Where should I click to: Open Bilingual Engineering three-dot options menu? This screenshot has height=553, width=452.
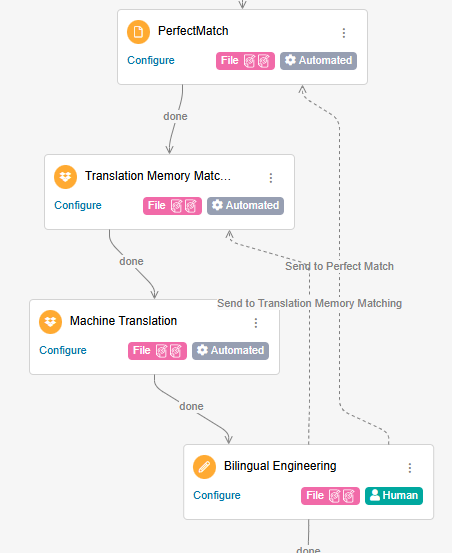pos(410,468)
